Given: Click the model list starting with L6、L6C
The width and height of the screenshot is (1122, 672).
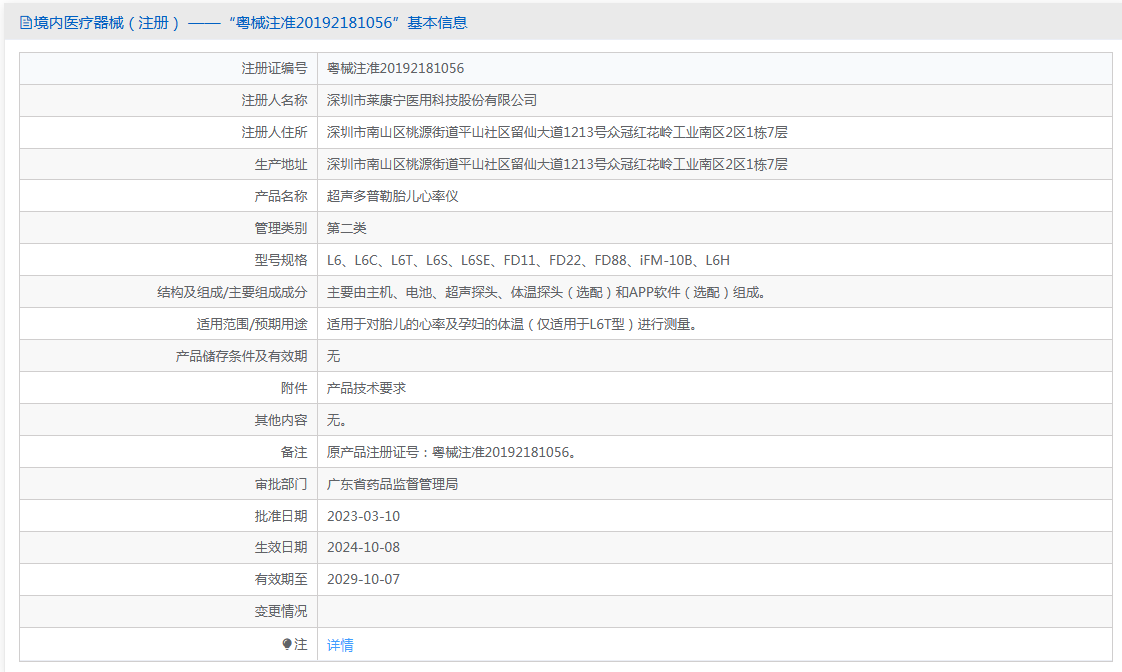Looking at the screenshot, I should tap(528, 260).
